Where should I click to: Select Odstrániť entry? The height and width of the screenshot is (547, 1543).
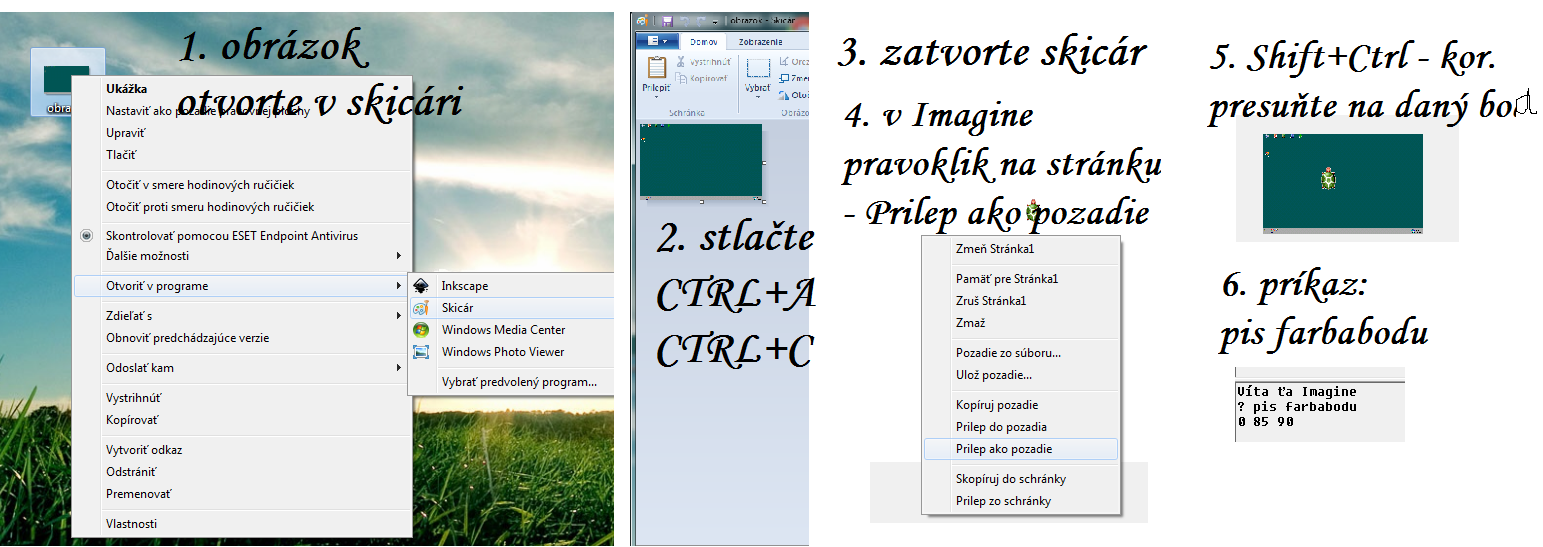[x=131, y=472]
